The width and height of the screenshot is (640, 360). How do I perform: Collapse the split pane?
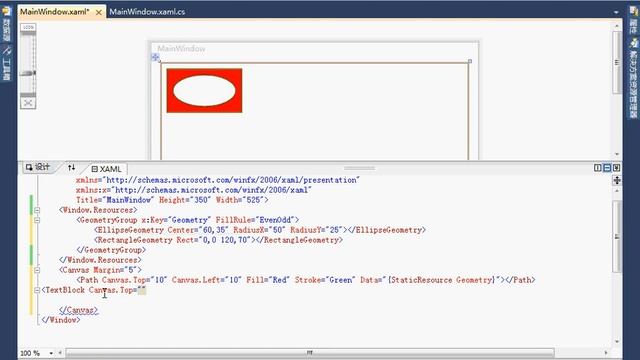[x=616, y=168]
